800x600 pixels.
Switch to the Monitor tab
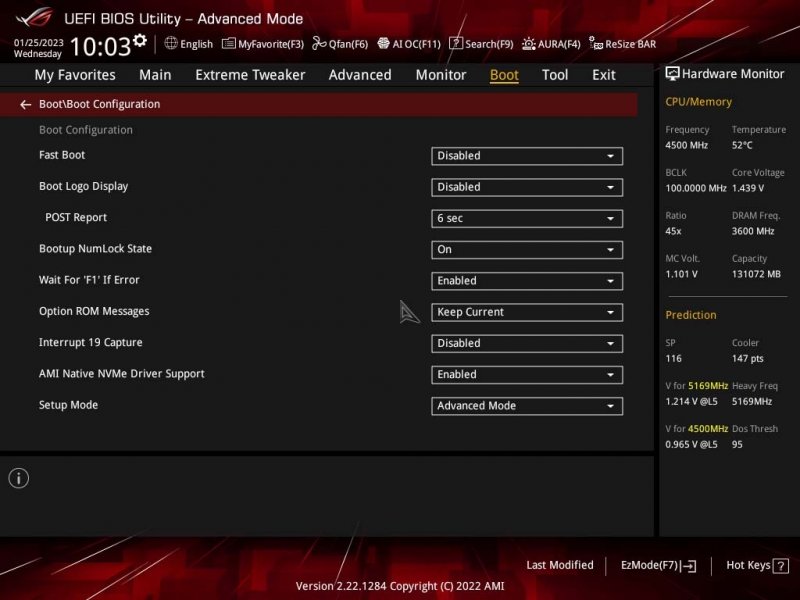coord(441,75)
